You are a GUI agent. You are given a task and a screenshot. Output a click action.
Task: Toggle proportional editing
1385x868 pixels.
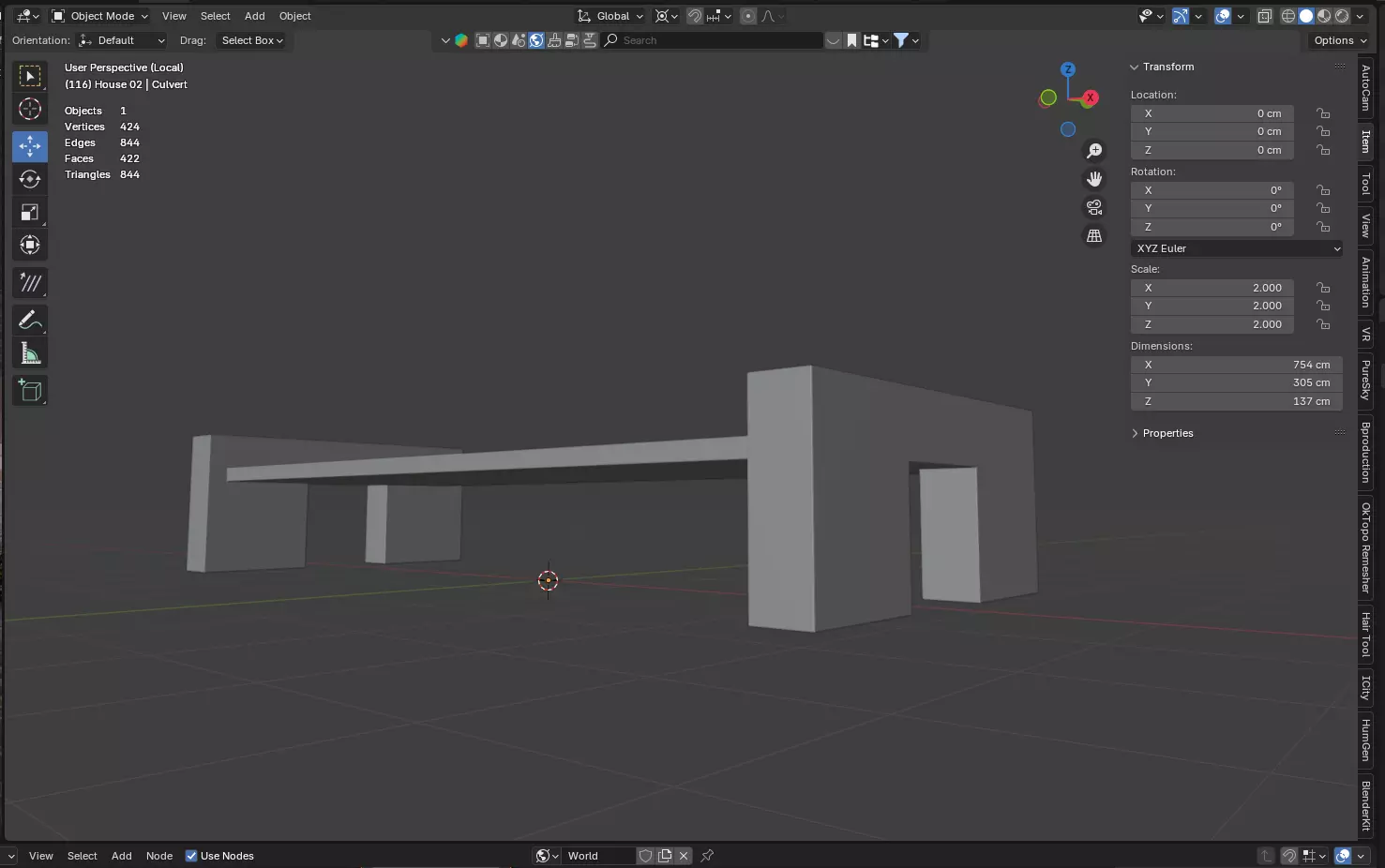[x=748, y=16]
